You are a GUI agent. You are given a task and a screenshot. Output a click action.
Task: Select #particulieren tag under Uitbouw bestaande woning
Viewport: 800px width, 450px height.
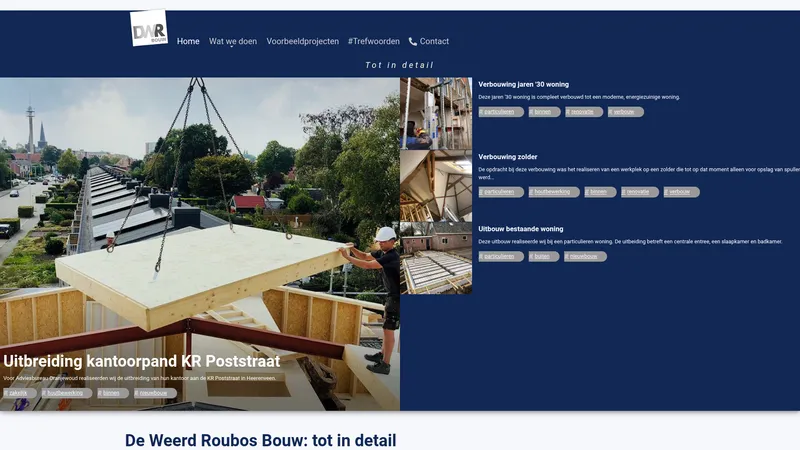[x=501, y=257]
